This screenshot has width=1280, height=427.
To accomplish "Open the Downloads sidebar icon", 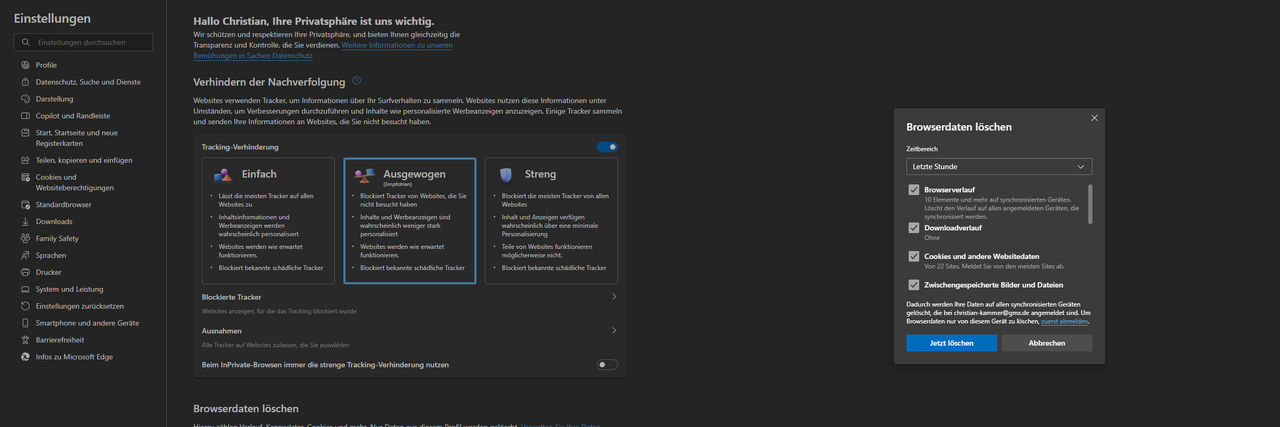I will coord(26,221).
